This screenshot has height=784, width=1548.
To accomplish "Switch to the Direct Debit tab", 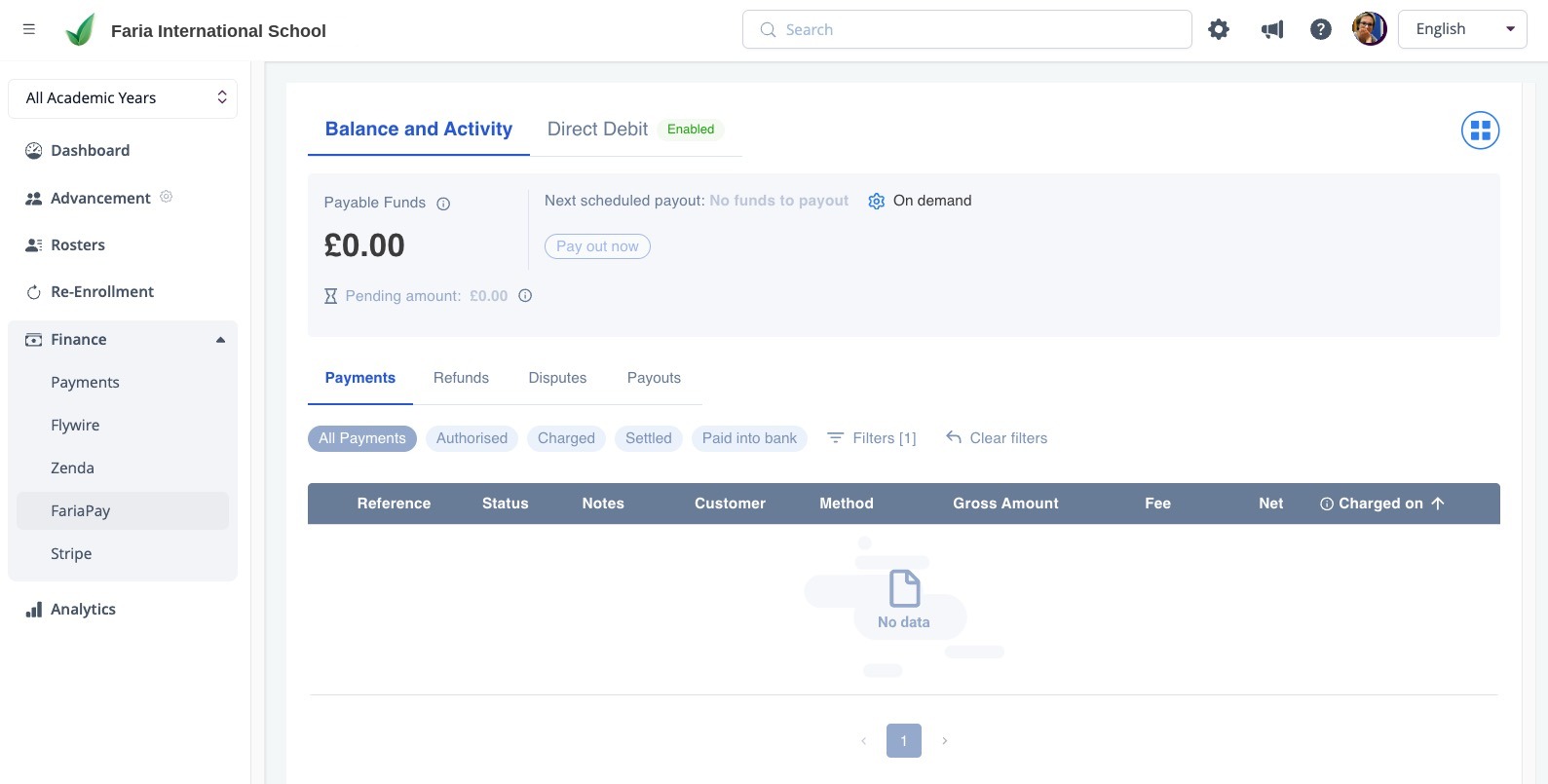I will click(597, 130).
